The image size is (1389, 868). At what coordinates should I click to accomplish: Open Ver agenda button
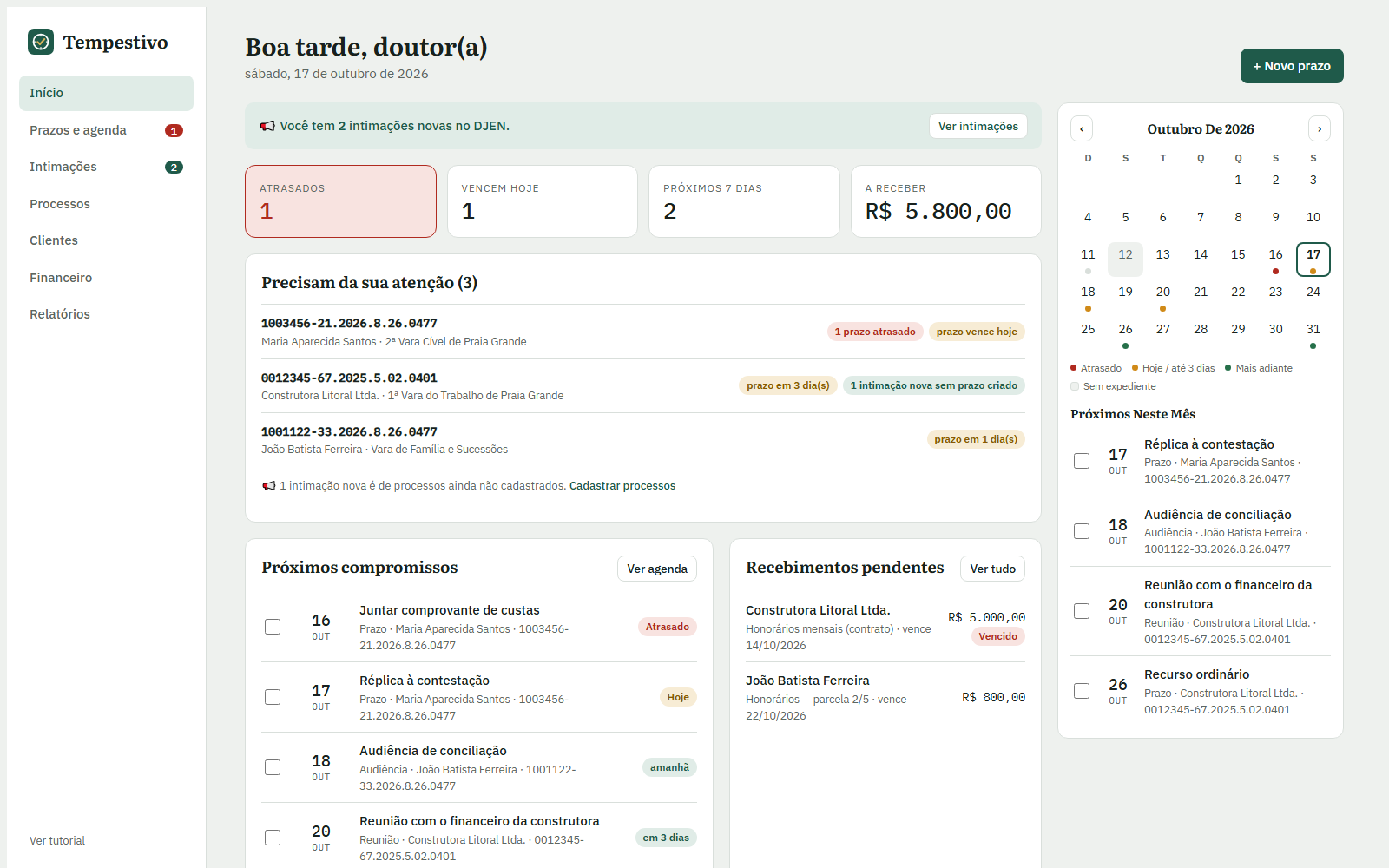[657, 569]
